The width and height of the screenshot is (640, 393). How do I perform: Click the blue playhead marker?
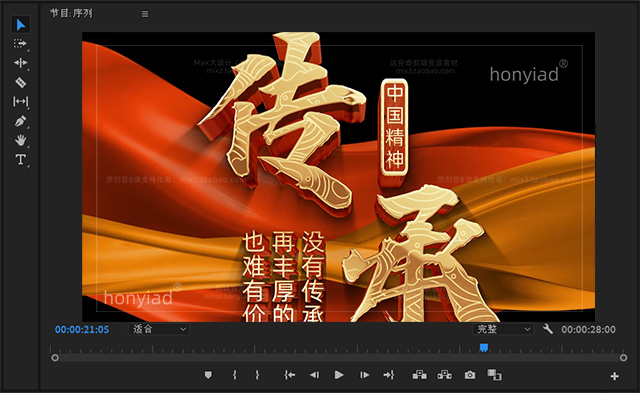[x=484, y=348]
